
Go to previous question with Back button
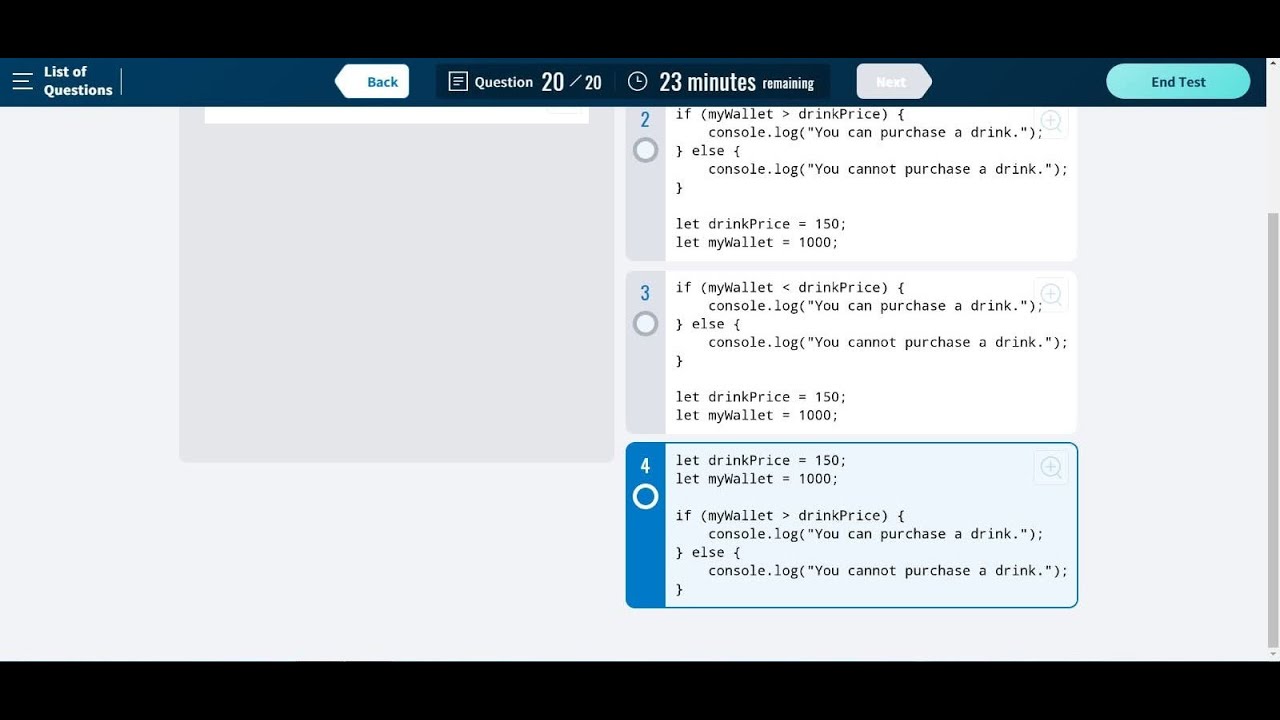(373, 82)
